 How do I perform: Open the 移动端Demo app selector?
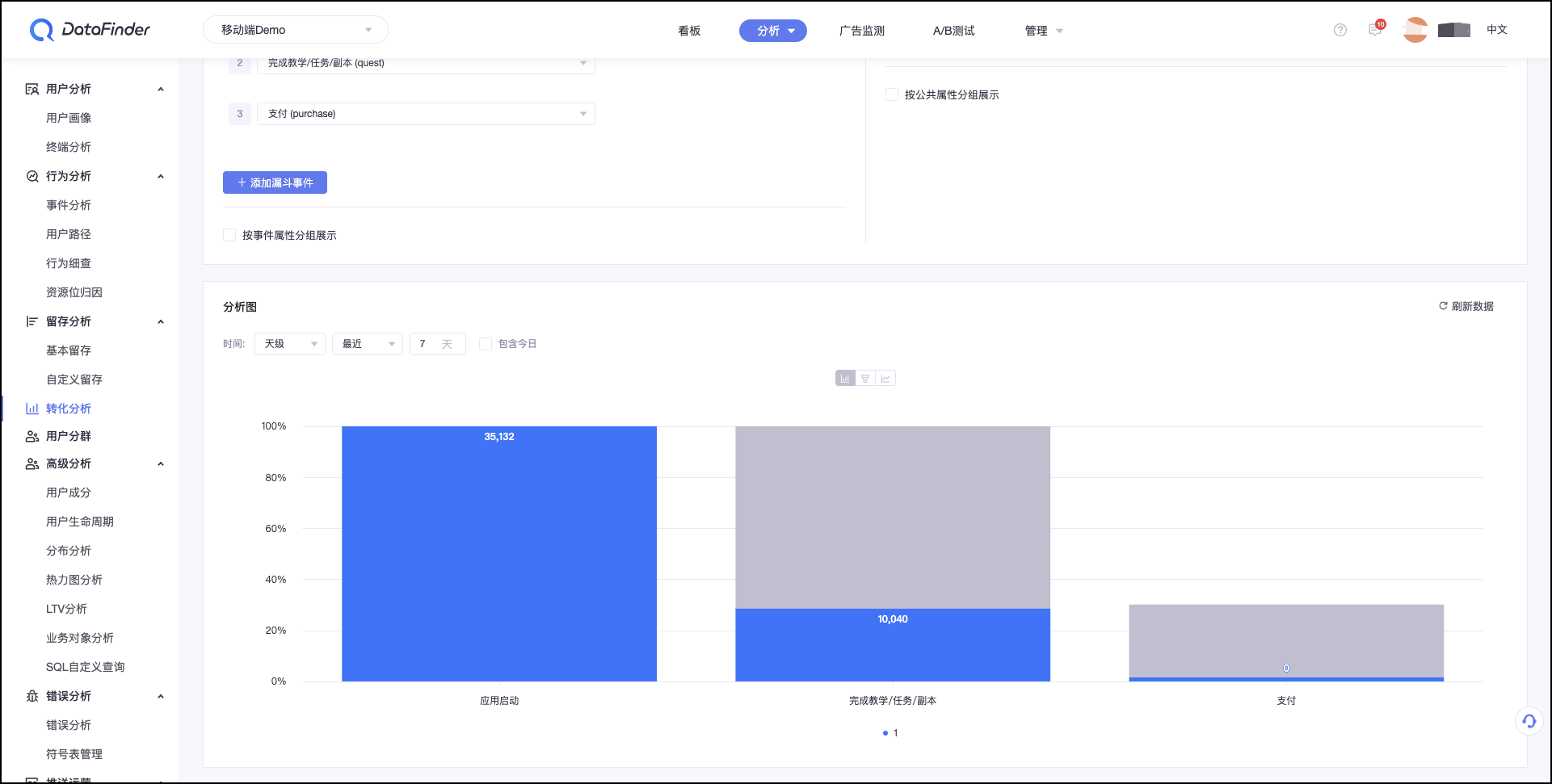296,30
